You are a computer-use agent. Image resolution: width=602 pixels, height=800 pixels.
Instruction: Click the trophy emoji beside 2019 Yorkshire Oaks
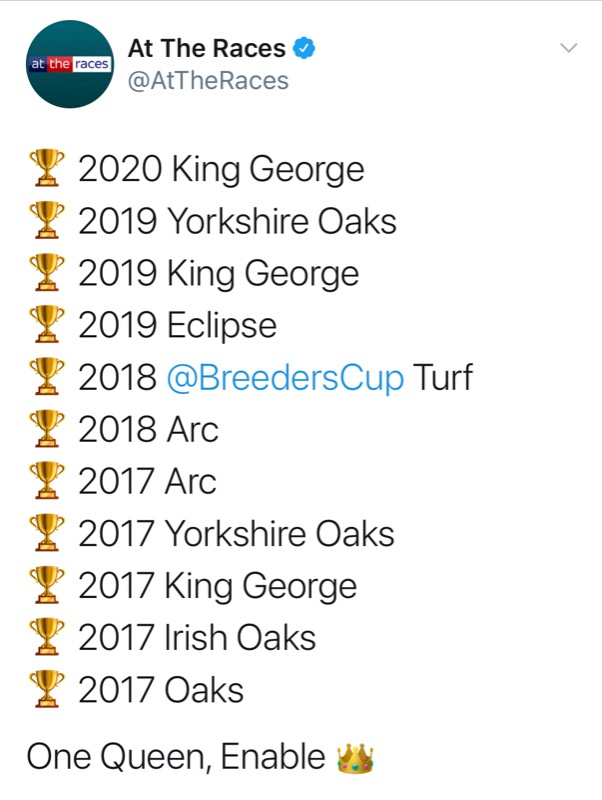click(x=46, y=222)
